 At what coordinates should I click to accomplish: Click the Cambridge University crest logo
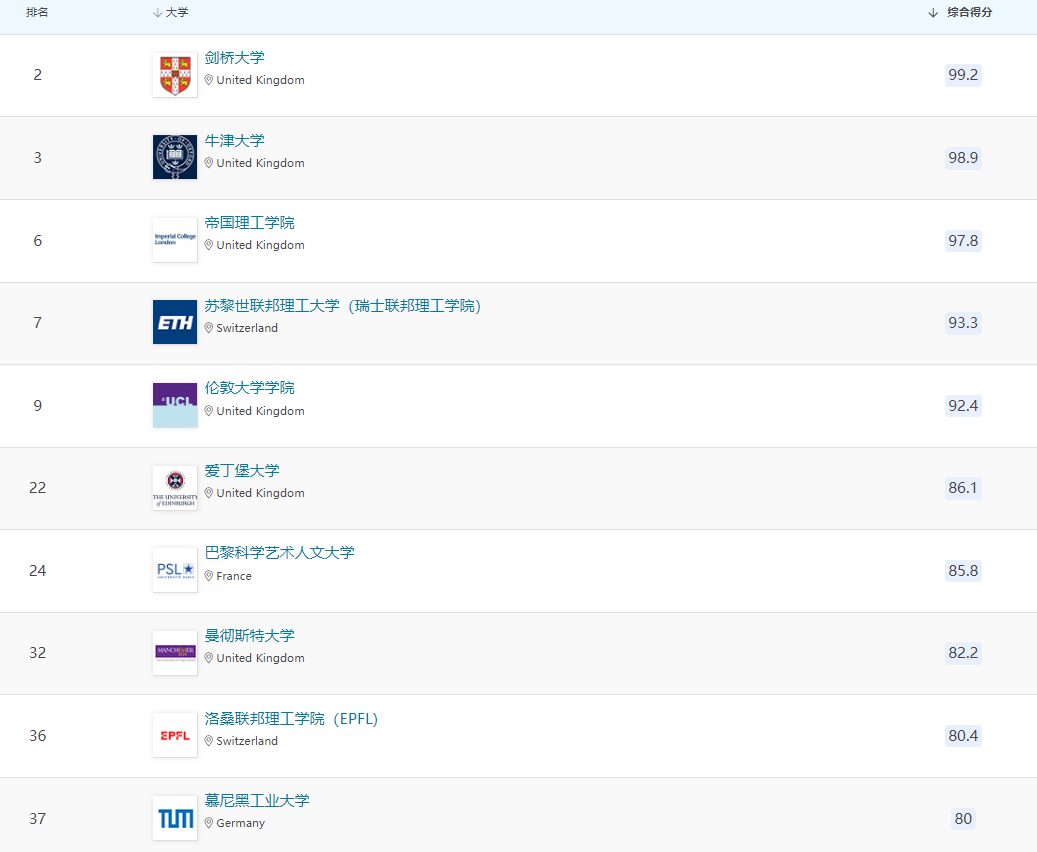[x=175, y=75]
